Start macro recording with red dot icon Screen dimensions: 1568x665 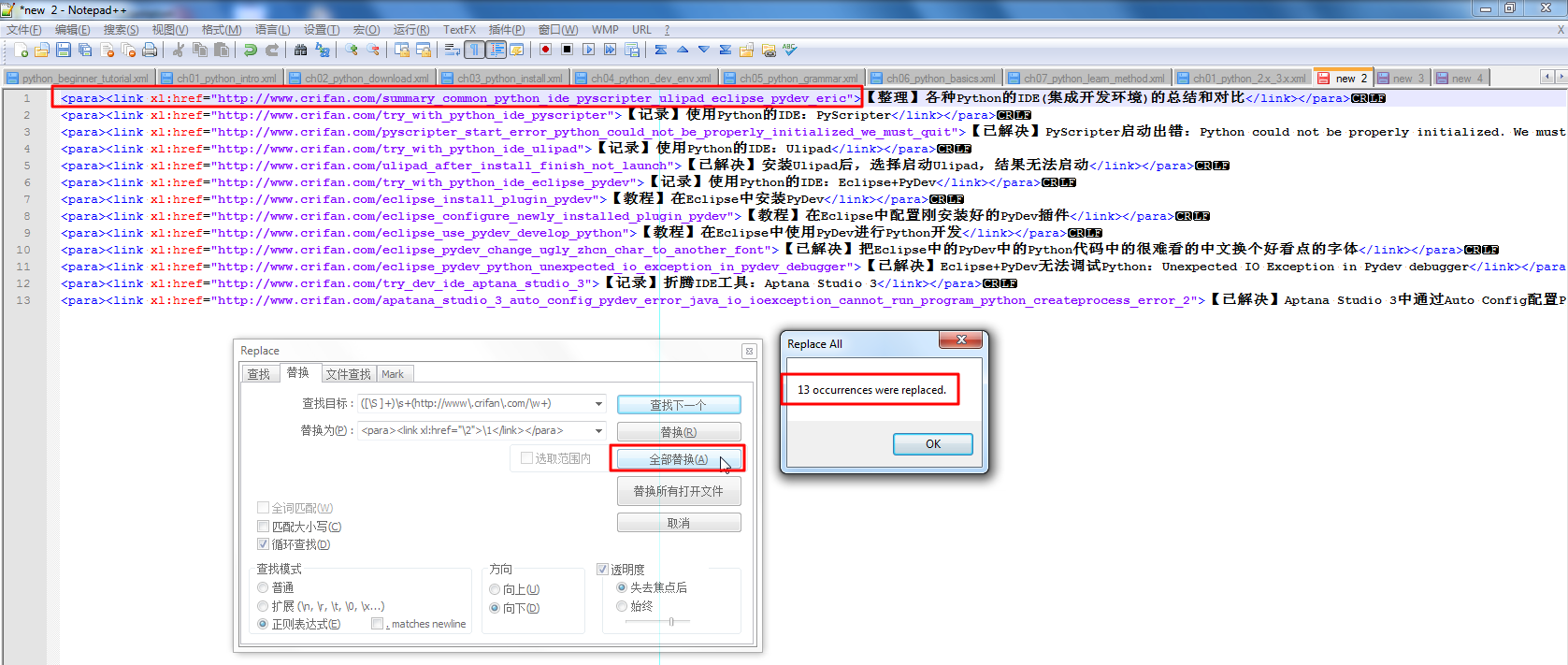click(x=545, y=50)
